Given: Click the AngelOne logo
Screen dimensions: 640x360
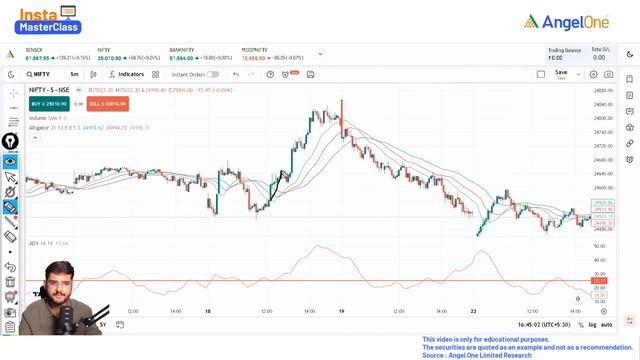Looking at the screenshot, I should [x=566, y=22].
